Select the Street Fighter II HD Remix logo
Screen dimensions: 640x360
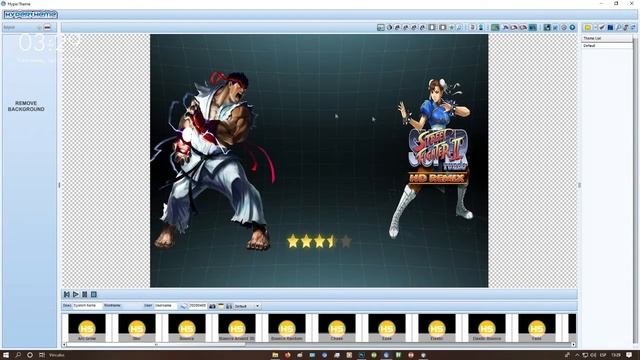click(438, 157)
